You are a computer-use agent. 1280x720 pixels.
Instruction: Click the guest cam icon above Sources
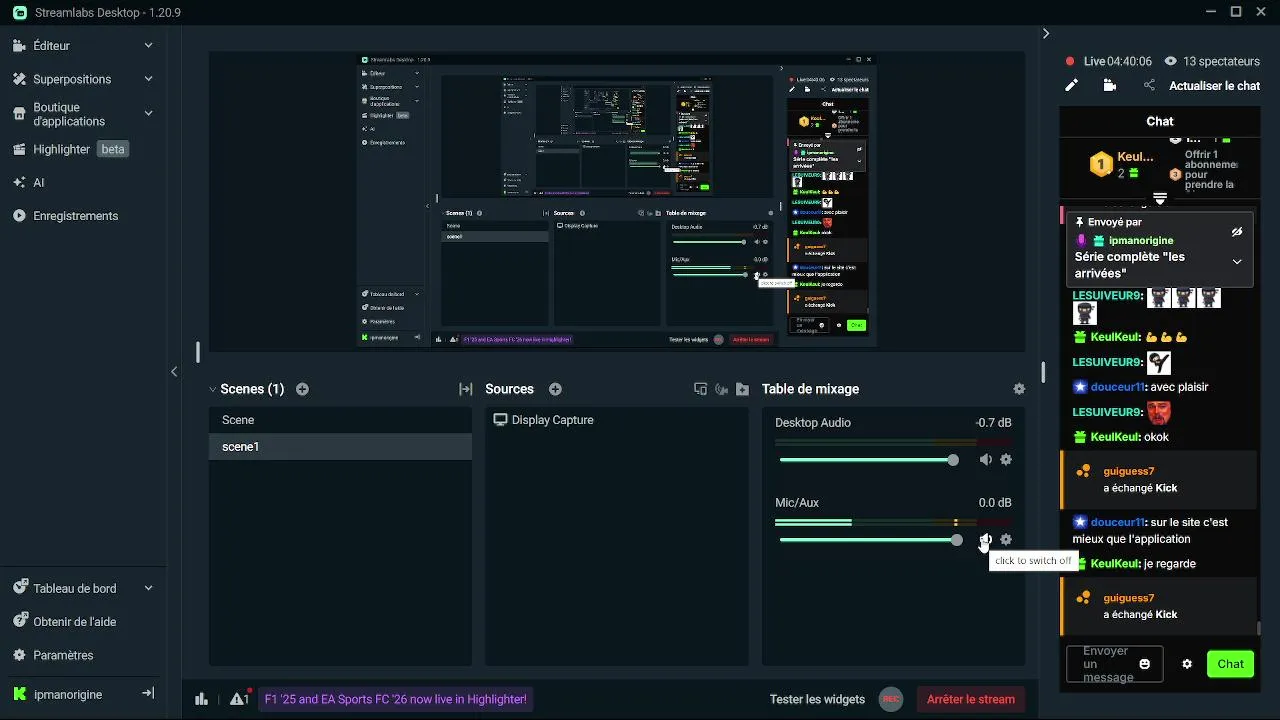tap(721, 389)
